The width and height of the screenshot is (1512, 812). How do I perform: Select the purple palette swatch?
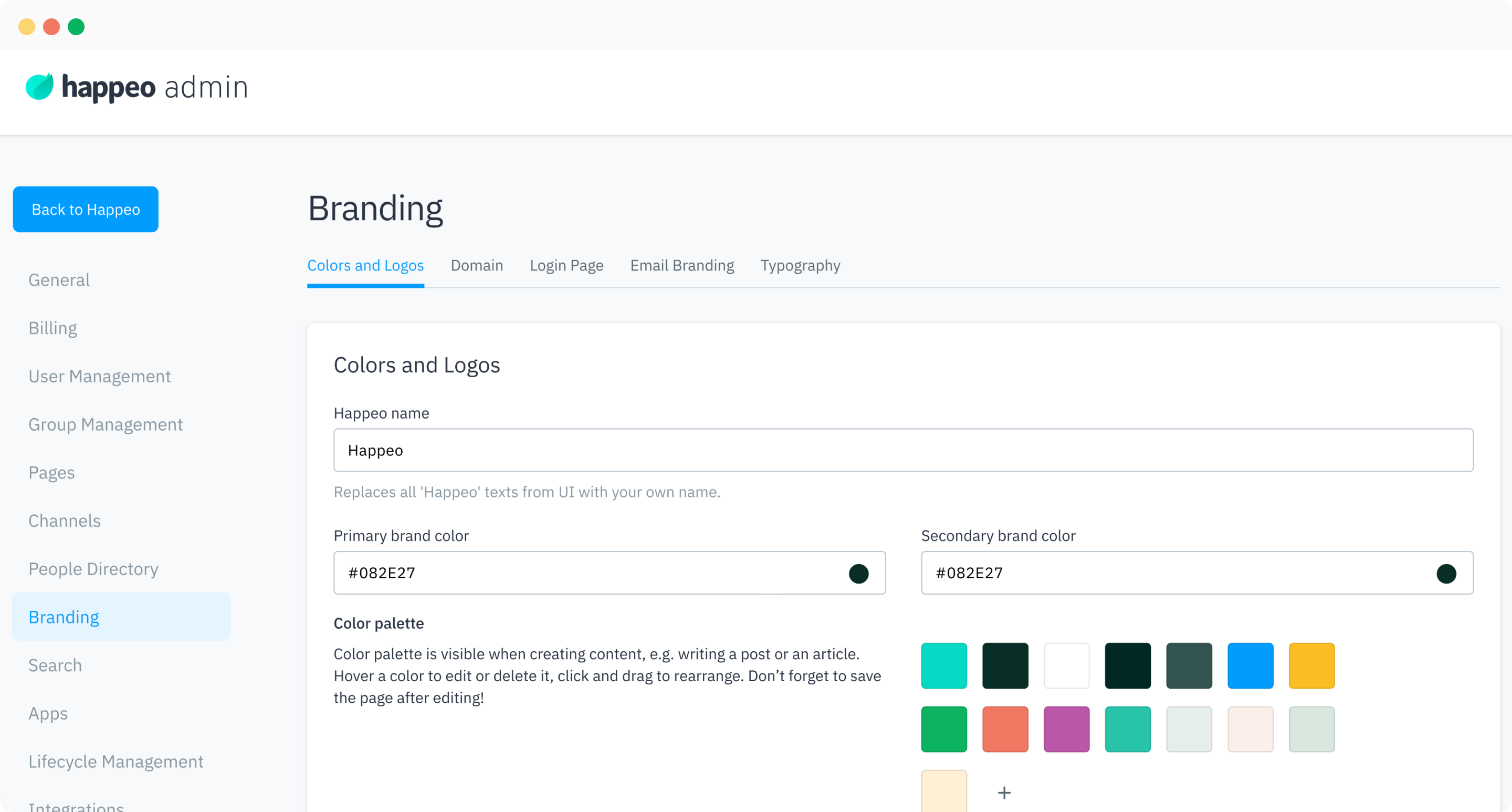pyautogui.click(x=1066, y=729)
